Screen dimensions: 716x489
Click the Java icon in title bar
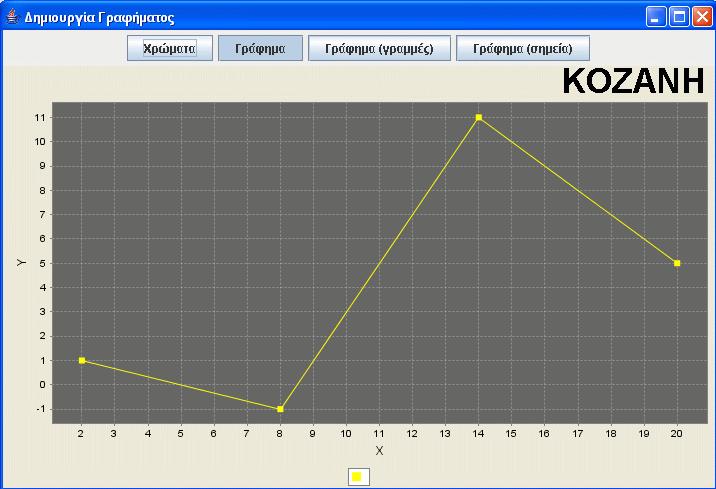pyautogui.click(x=12, y=17)
